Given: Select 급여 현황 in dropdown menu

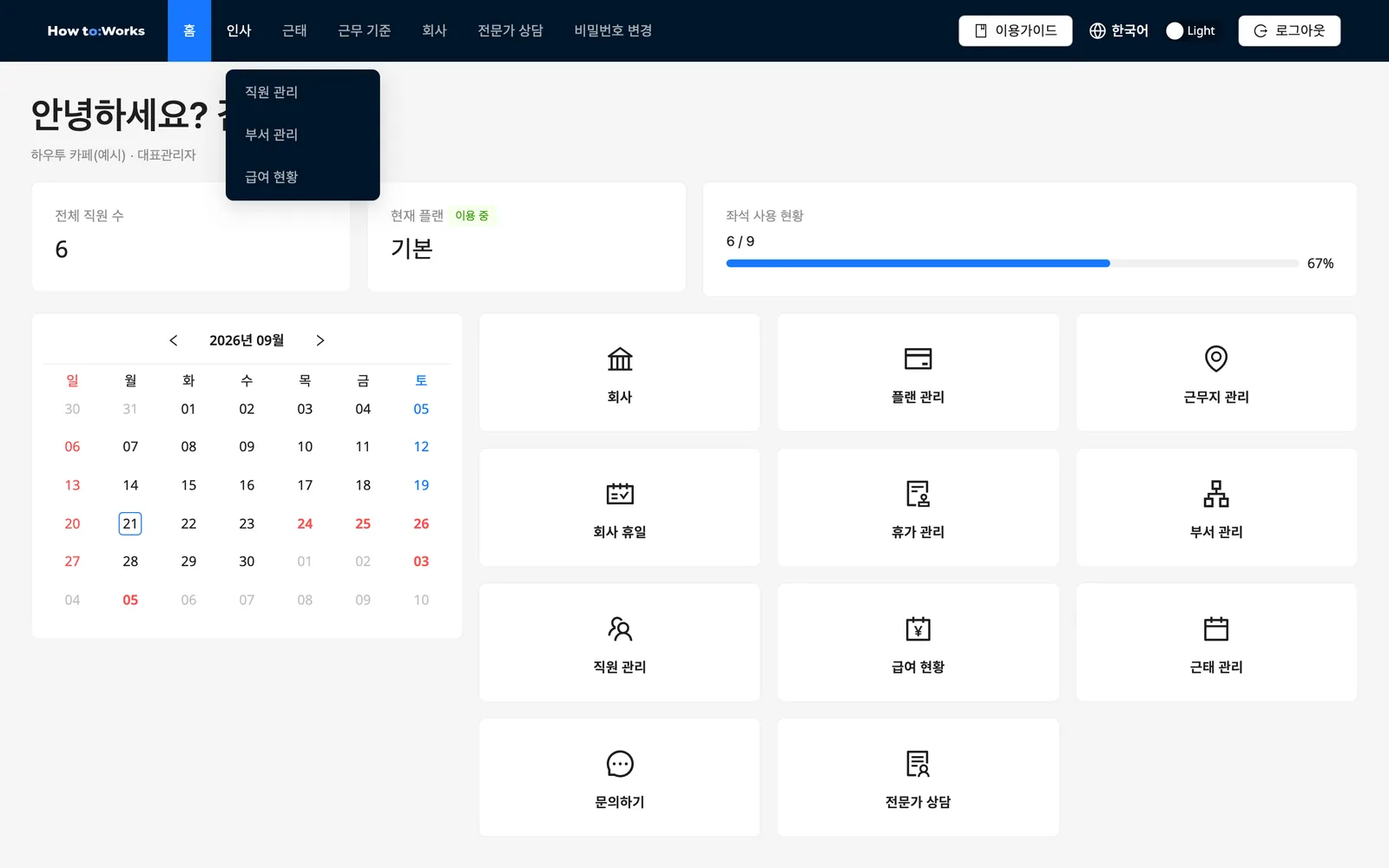Looking at the screenshot, I should 302,177.
